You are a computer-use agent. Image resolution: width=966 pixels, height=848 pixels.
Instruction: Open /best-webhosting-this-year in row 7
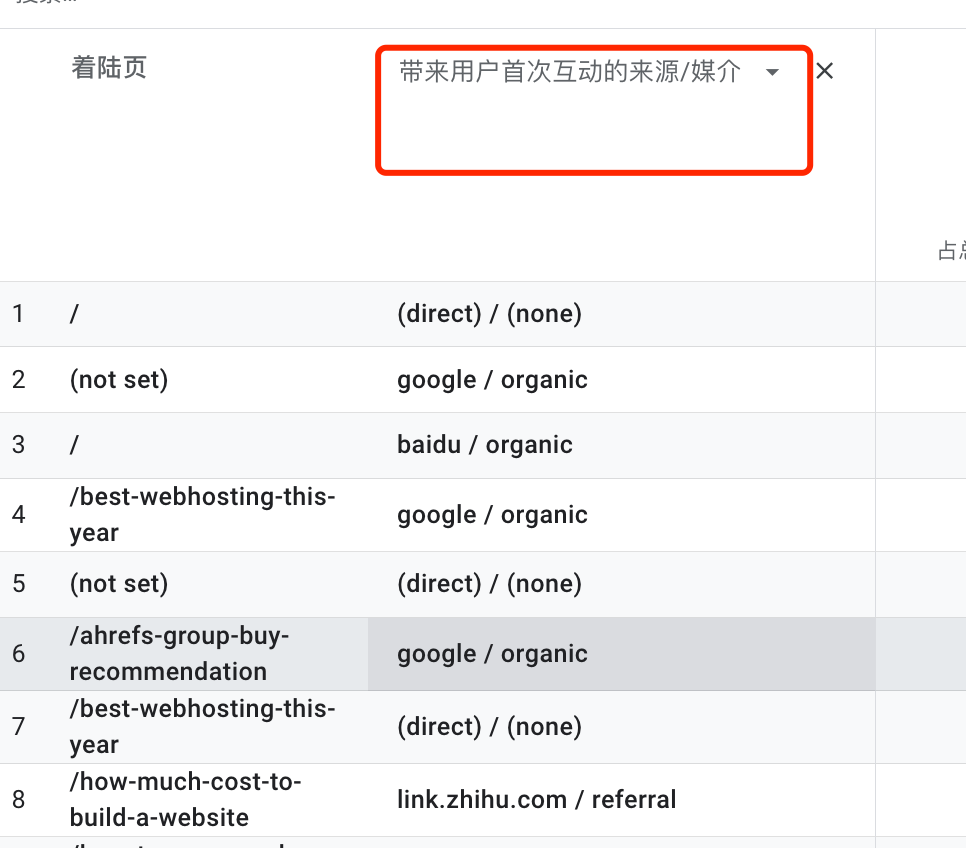[x=203, y=727]
